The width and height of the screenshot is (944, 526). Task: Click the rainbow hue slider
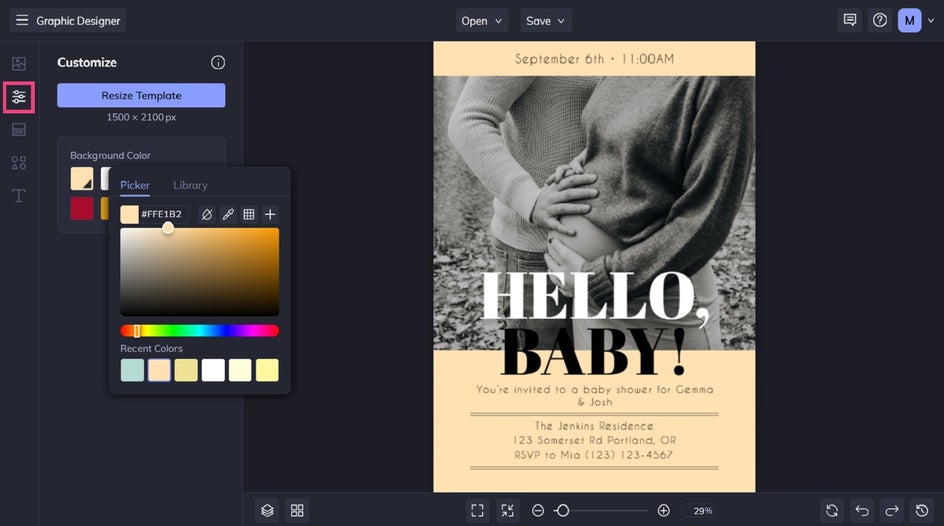(199, 330)
